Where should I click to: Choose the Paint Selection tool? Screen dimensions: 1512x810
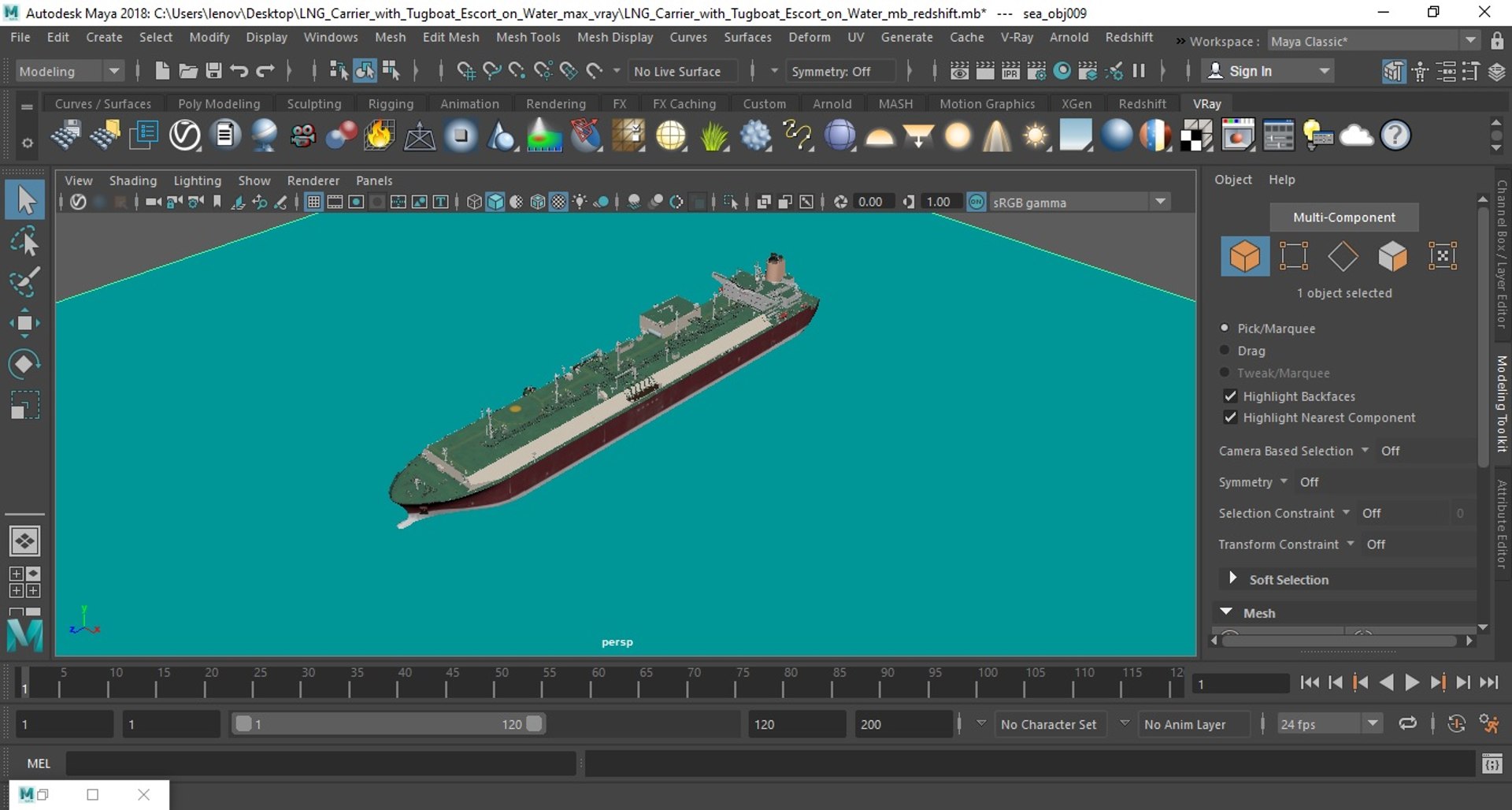pos(25,282)
